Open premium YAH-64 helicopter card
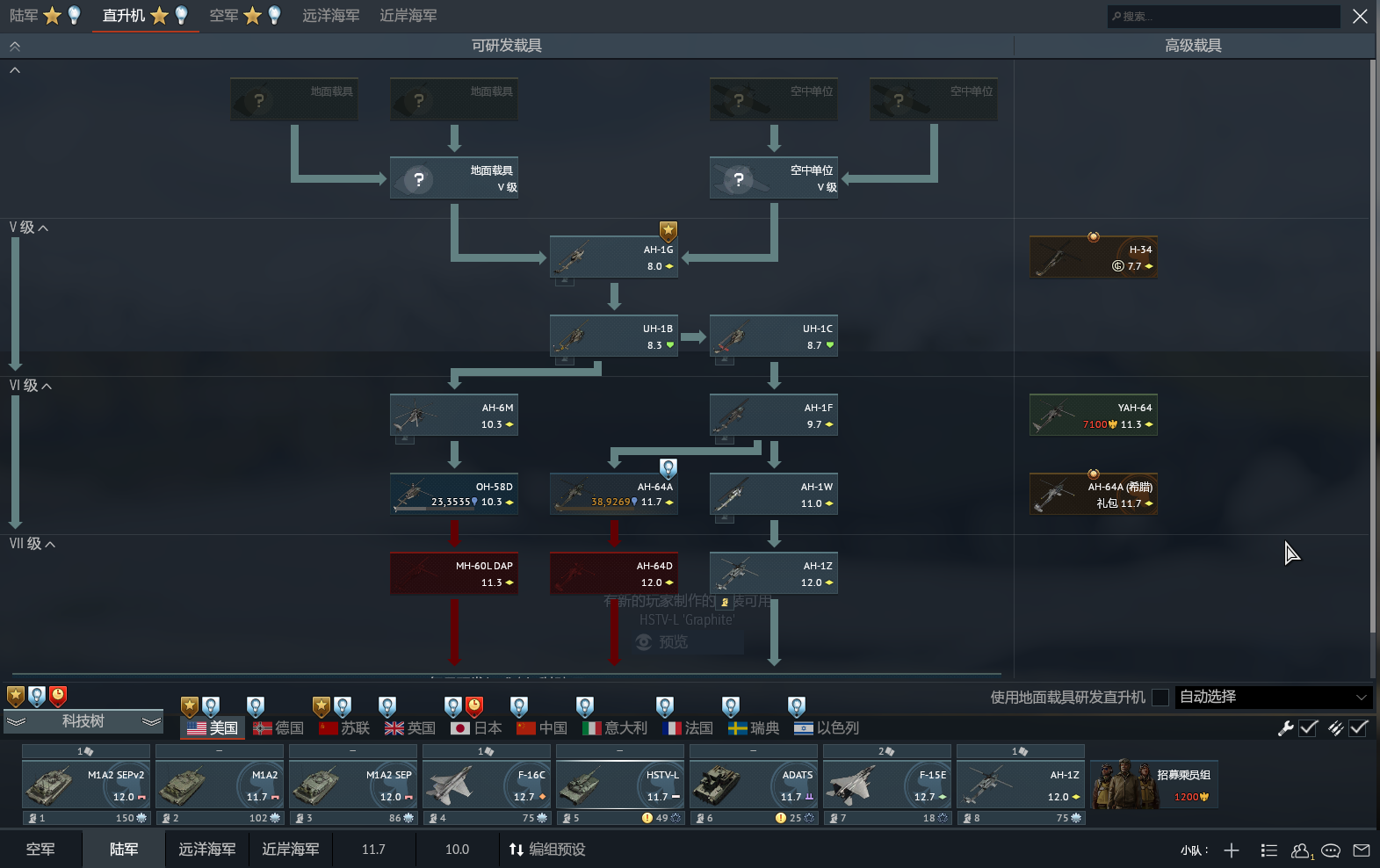This screenshot has height=868, width=1380. click(1093, 415)
